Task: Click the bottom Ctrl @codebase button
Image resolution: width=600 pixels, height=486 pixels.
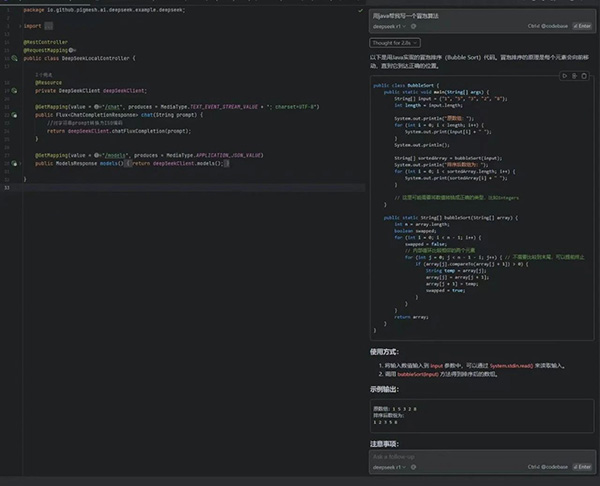Action: [x=548, y=466]
